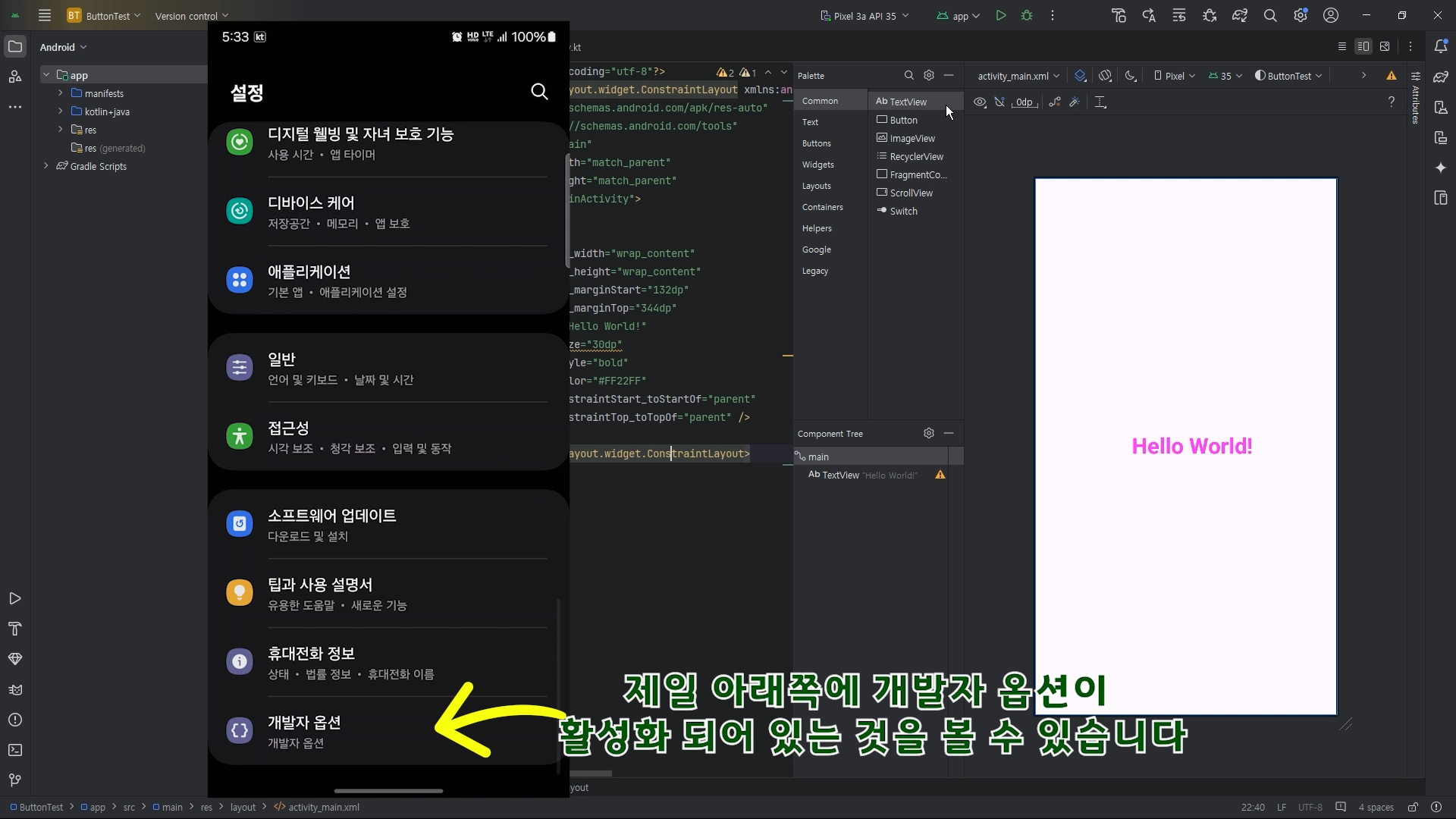1456x819 pixels.
Task: Open the Version control menu
Action: (x=191, y=16)
